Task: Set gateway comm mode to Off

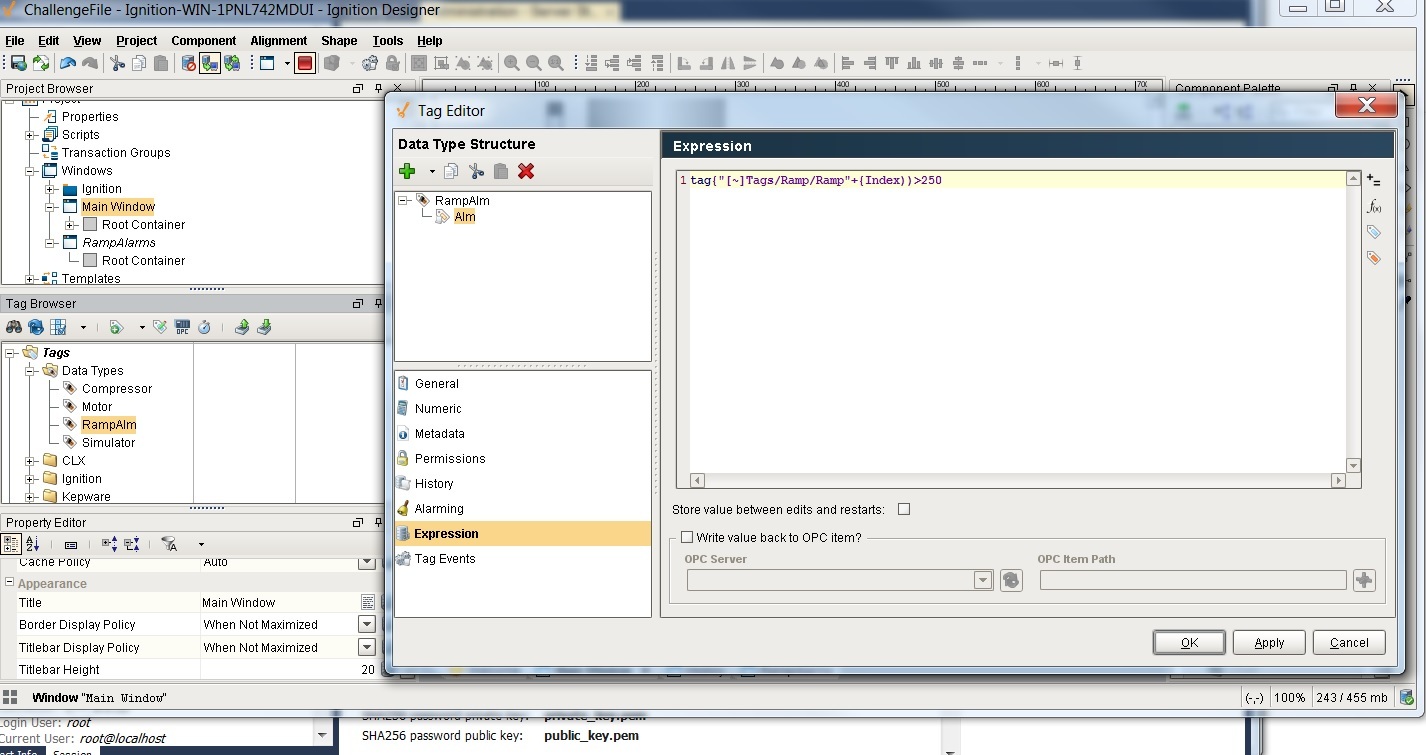Action: coord(188,63)
